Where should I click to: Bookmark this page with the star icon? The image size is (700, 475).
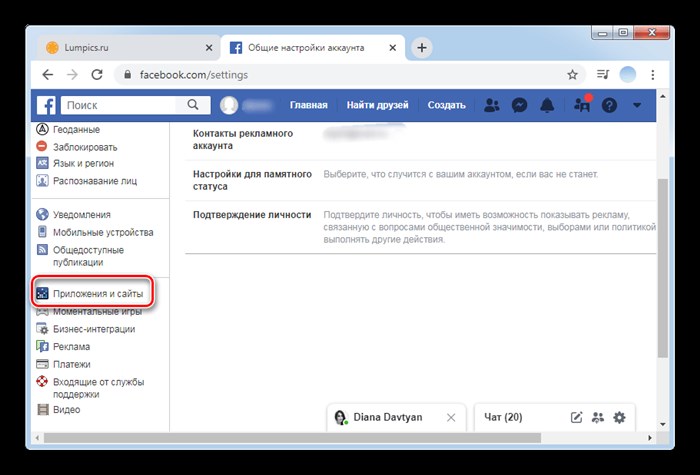point(572,75)
